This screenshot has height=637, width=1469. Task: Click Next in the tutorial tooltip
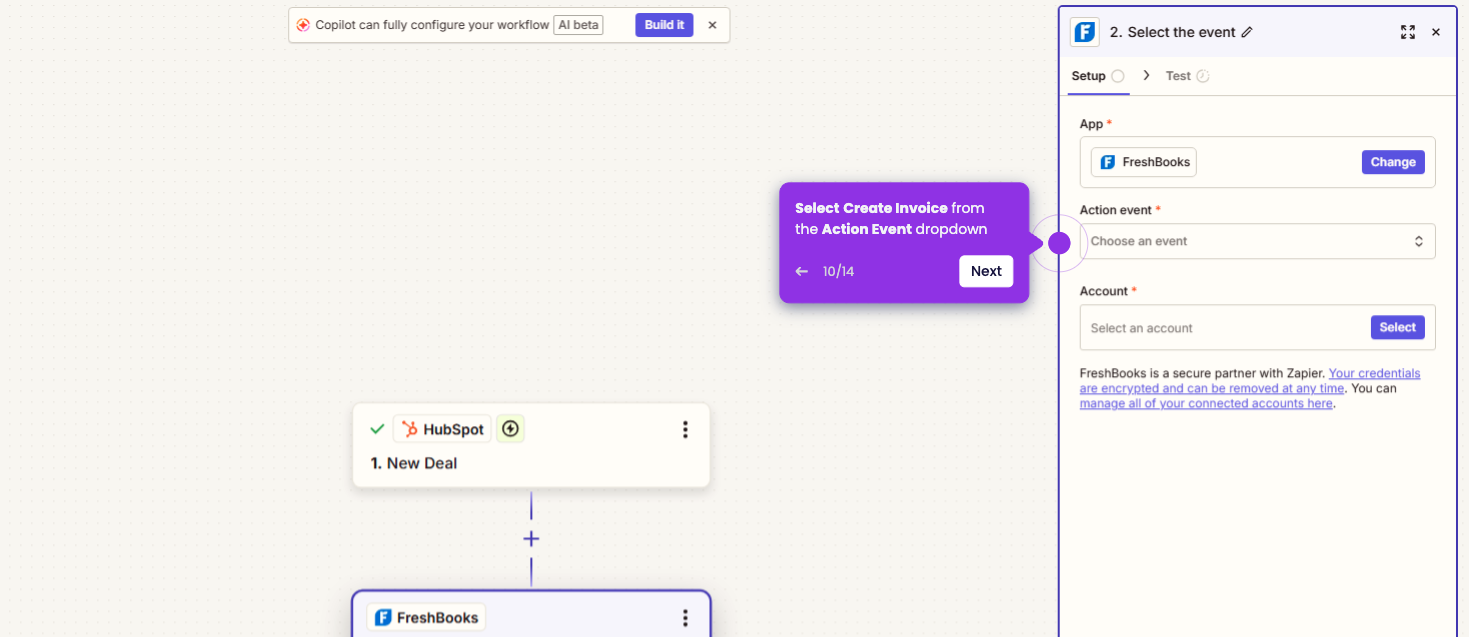[986, 271]
